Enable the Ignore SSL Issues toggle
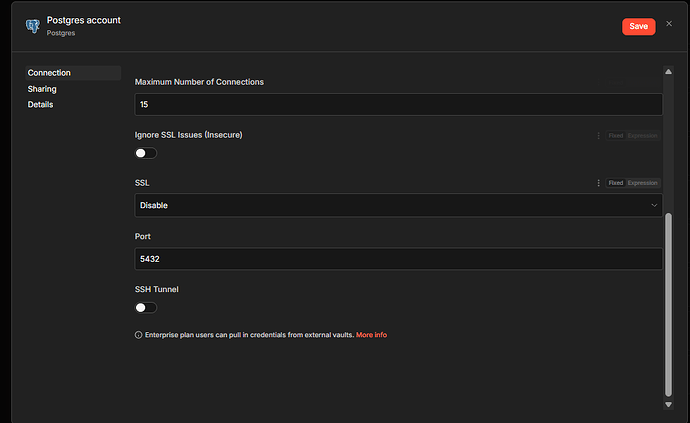690x423 pixels. point(146,153)
